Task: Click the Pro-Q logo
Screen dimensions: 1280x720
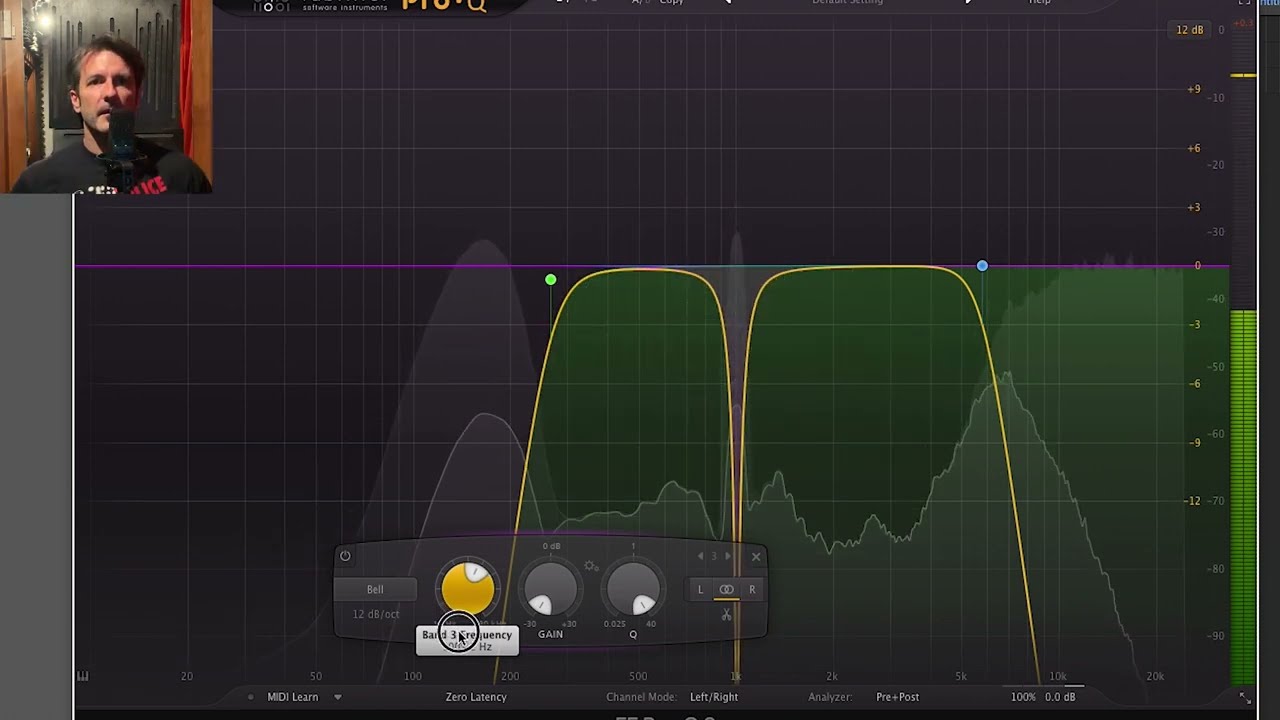Action: point(444,5)
